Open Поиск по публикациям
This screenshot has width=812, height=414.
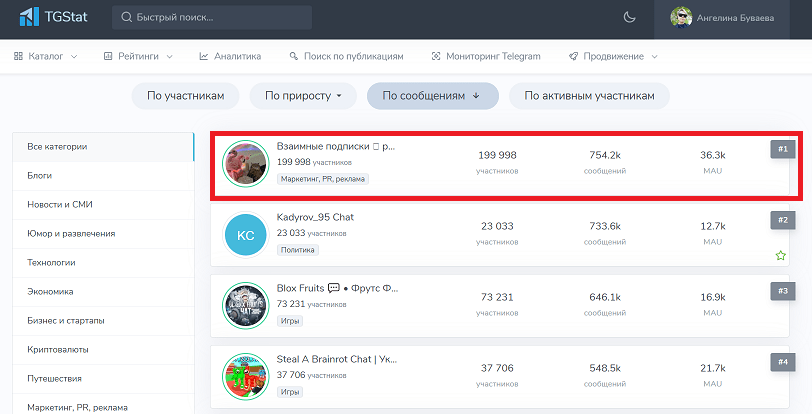(346, 57)
